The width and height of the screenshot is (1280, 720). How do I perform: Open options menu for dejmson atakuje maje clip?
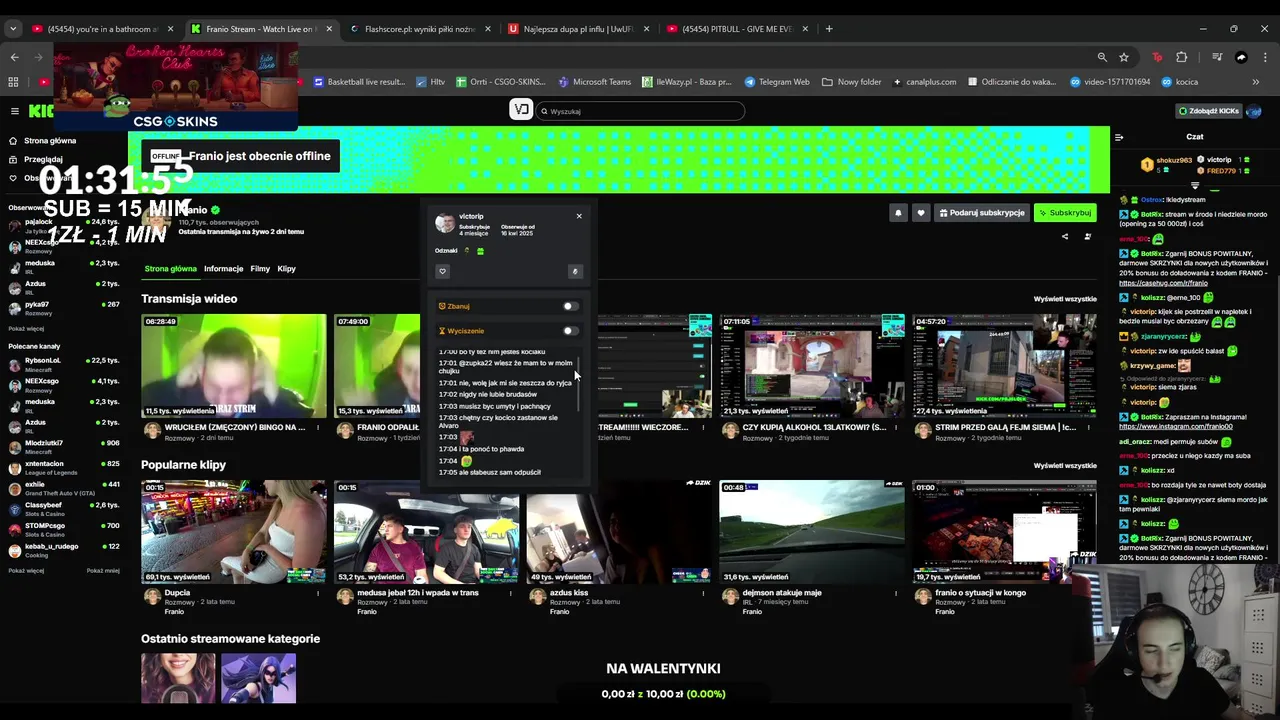(x=896, y=593)
